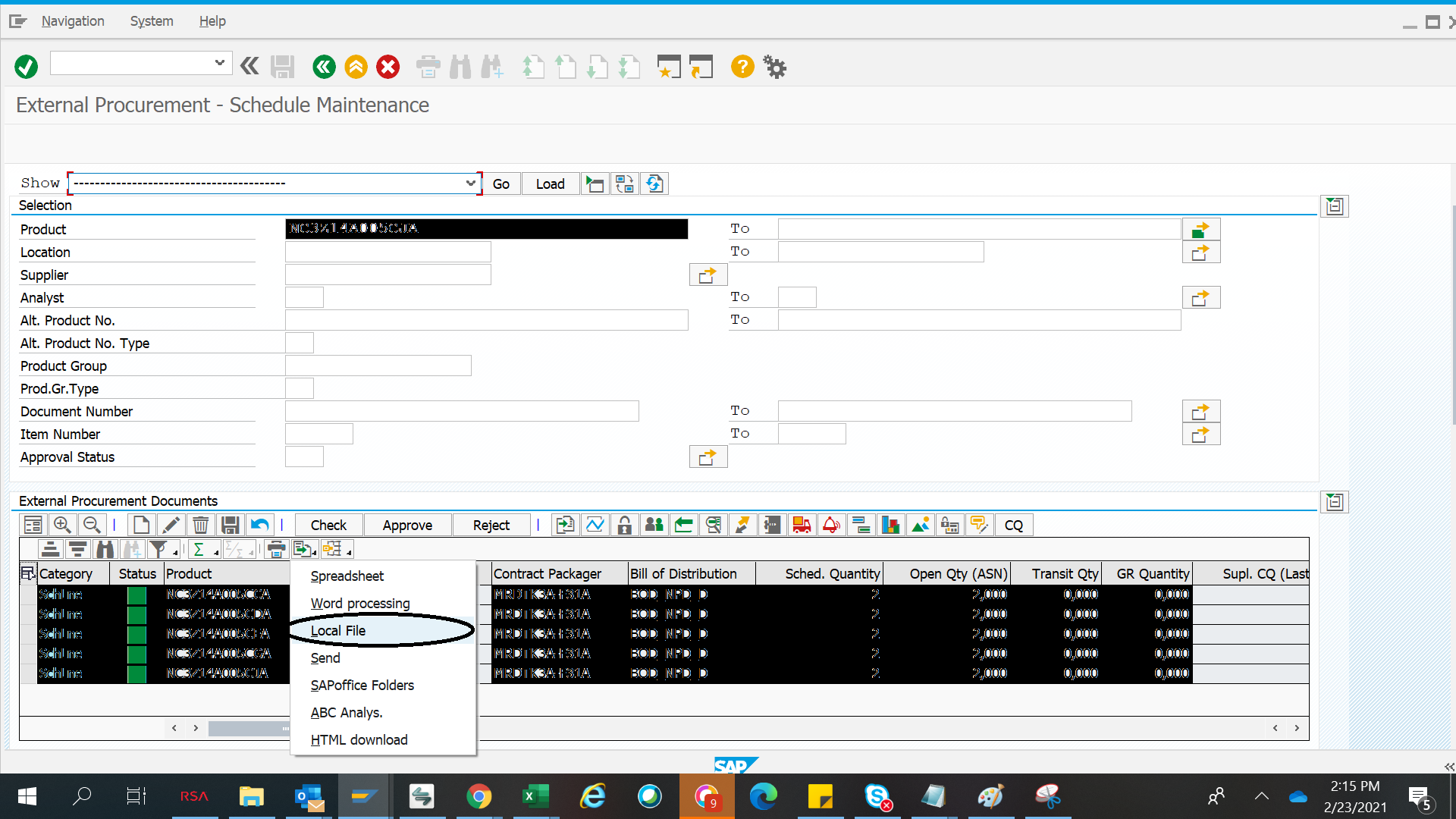Click the green Enter checkmark icon

(x=26, y=67)
